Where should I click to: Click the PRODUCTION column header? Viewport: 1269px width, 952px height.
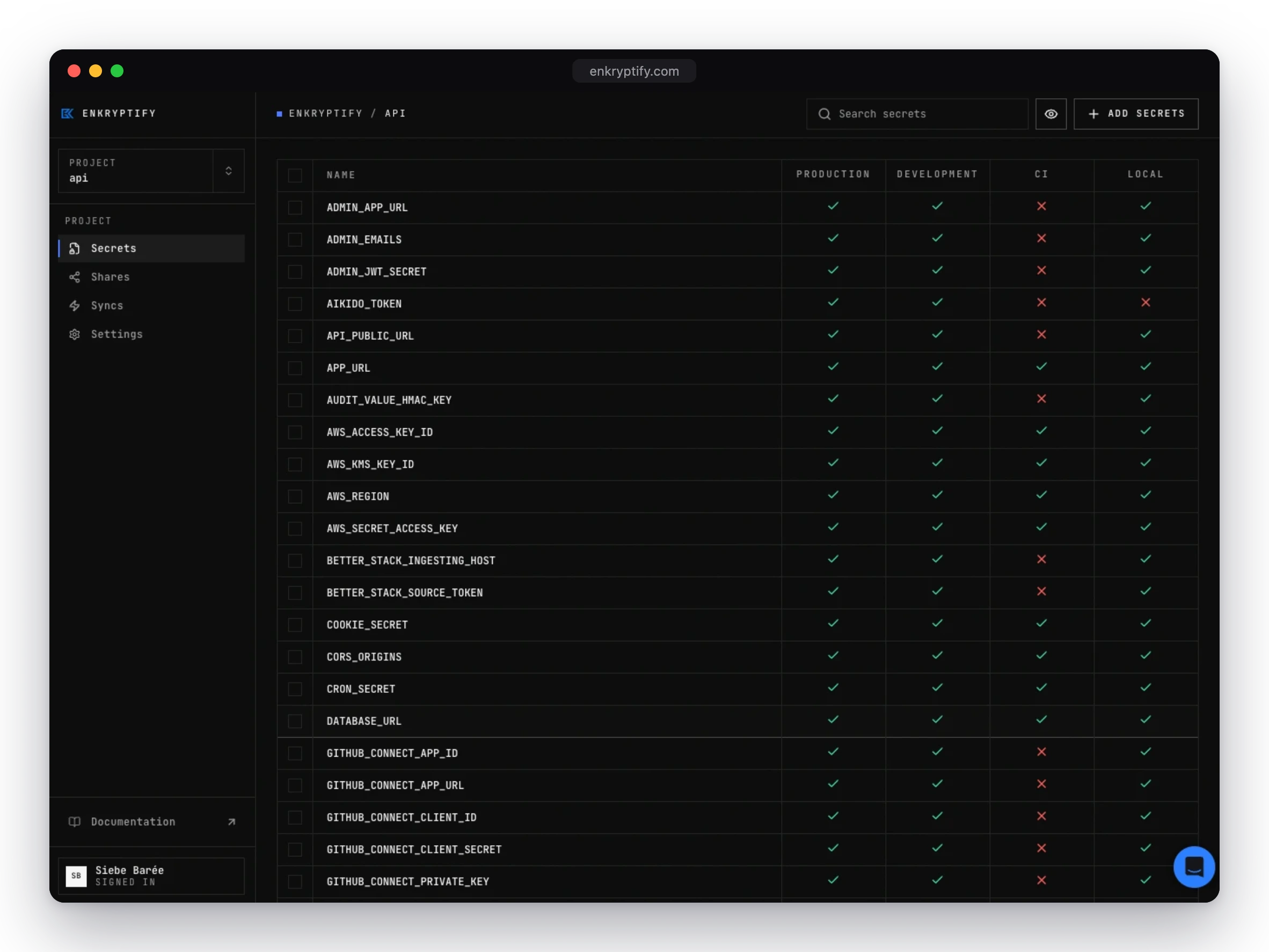tap(833, 174)
